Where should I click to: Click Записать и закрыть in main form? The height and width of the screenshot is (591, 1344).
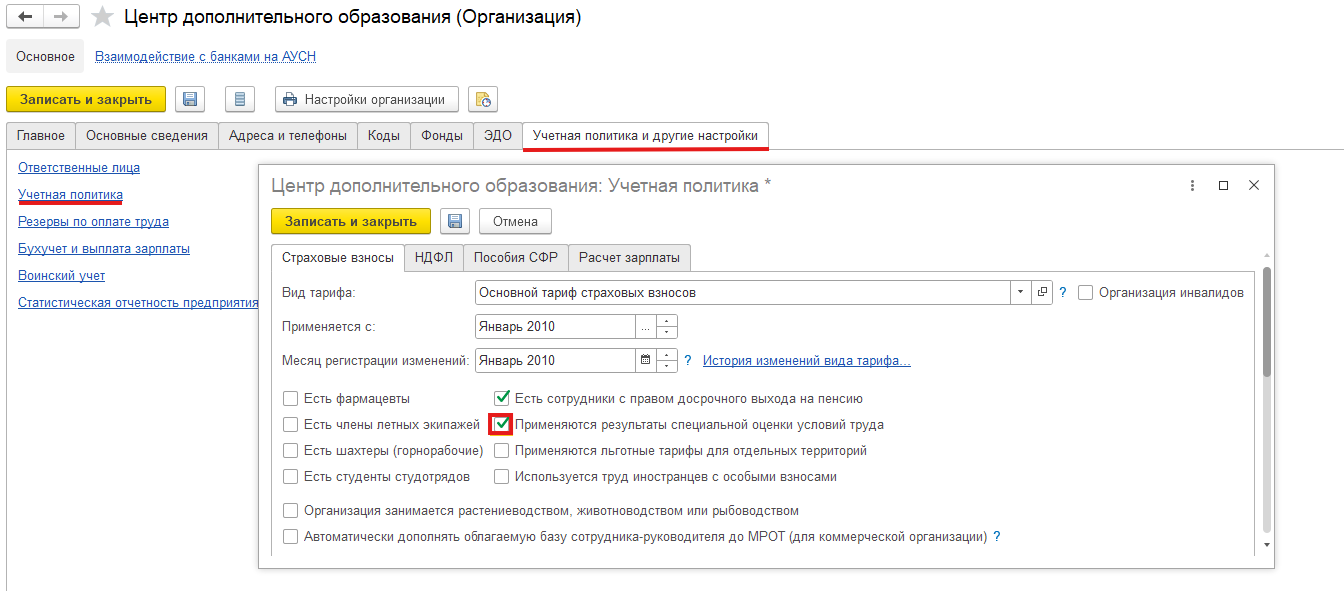coord(86,99)
